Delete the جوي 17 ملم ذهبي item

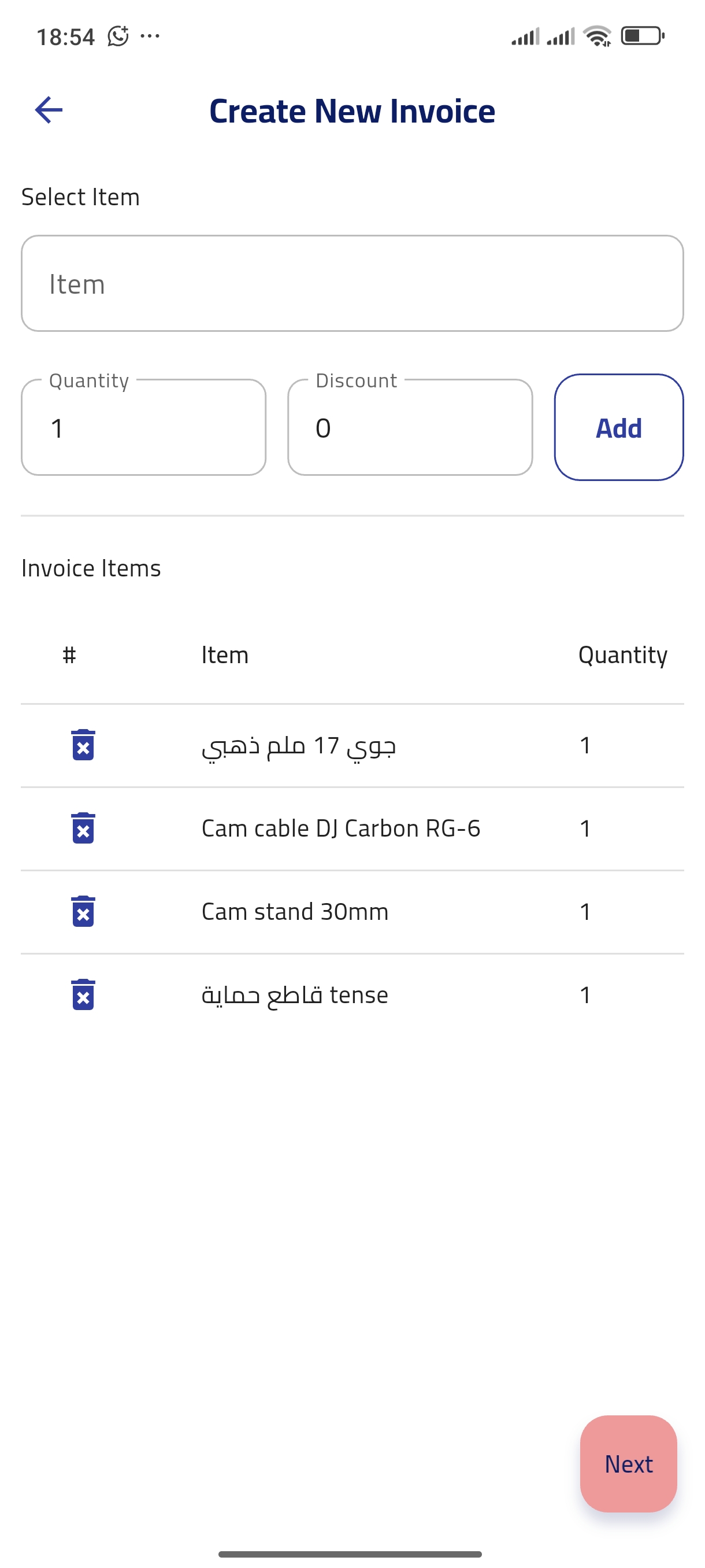point(83,745)
